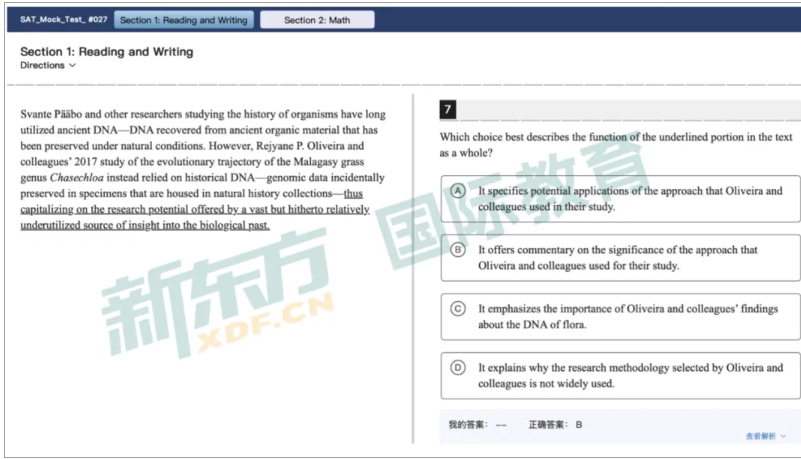Expand 查看解析 to view the explanation
The height and width of the screenshot is (459, 801).
(x=760, y=436)
